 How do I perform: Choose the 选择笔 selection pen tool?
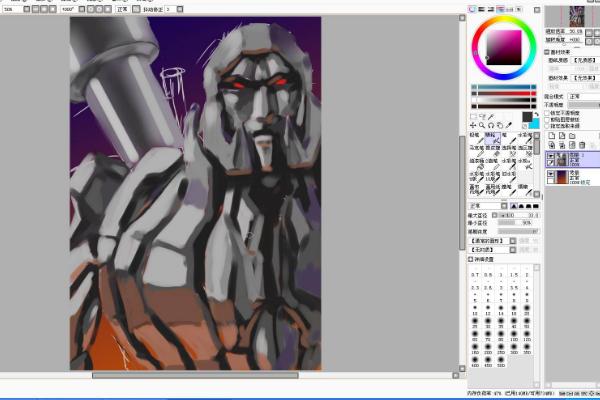coord(509,152)
